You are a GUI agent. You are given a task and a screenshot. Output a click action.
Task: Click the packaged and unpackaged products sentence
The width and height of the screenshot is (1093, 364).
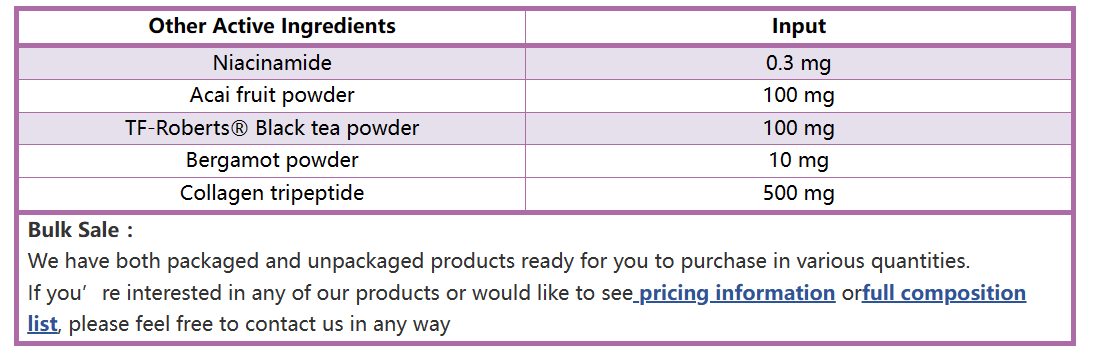[499, 261]
